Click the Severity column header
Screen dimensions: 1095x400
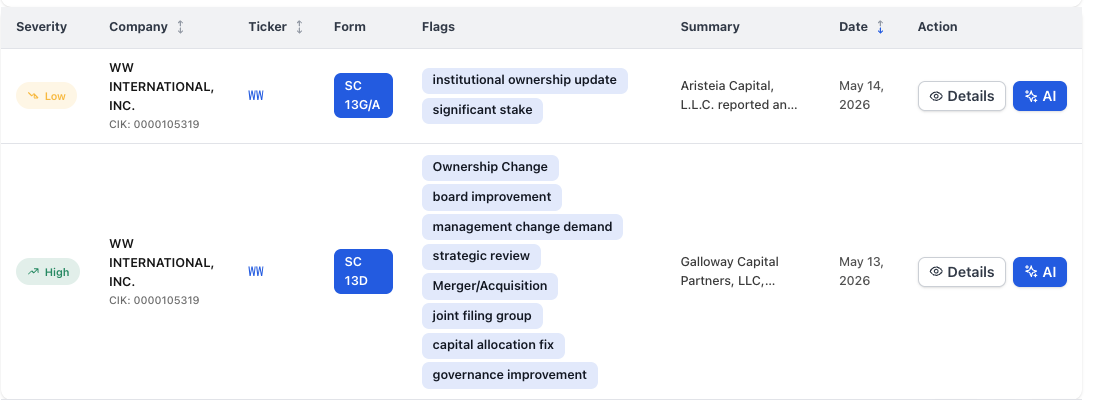pyautogui.click(x=41, y=27)
